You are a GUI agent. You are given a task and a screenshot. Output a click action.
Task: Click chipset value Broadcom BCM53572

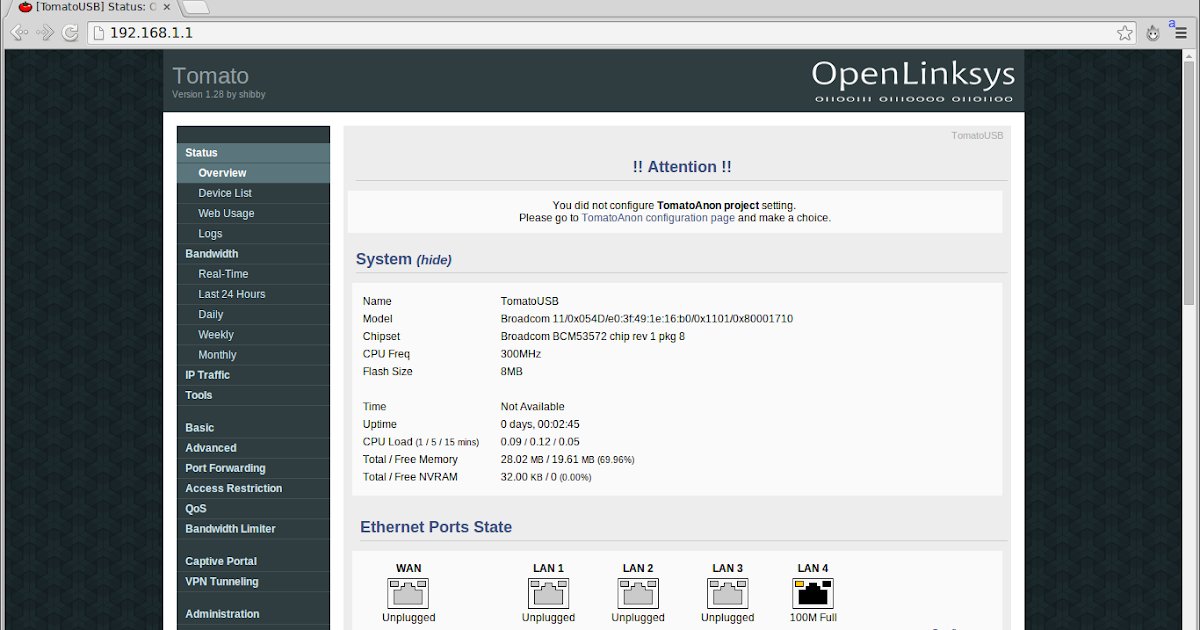[593, 337]
